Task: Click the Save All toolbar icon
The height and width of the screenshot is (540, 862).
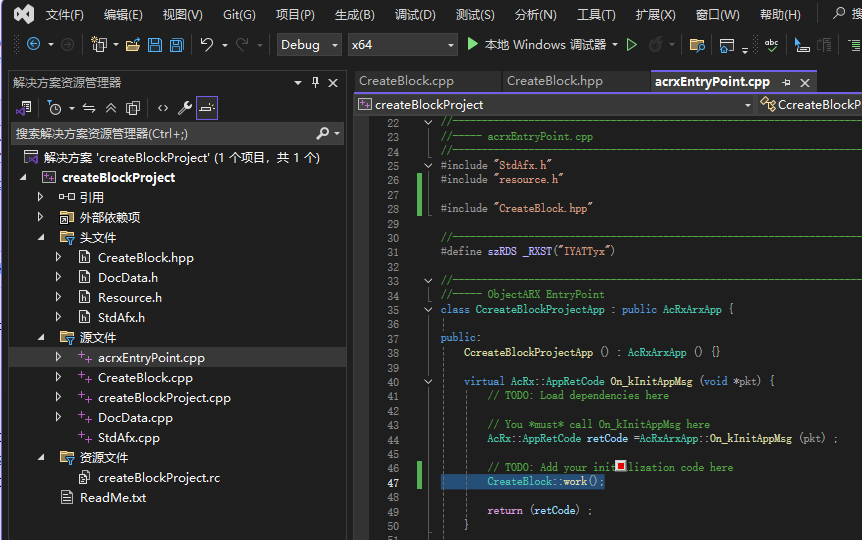Action: 176,45
